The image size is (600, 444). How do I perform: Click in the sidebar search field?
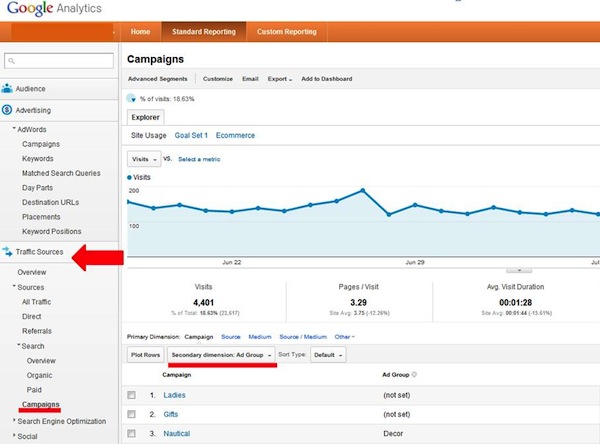pos(59,61)
